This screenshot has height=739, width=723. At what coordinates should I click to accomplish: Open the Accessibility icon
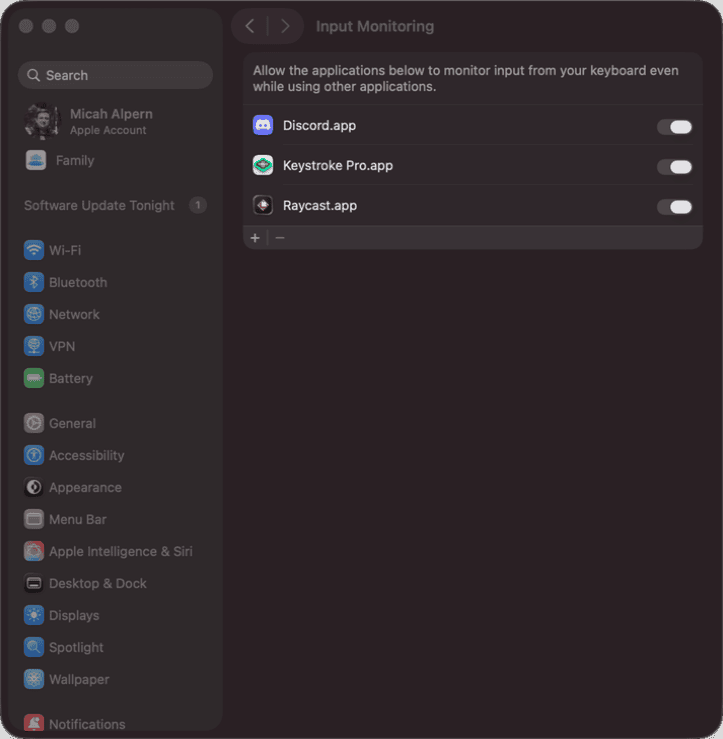point(34,455)
